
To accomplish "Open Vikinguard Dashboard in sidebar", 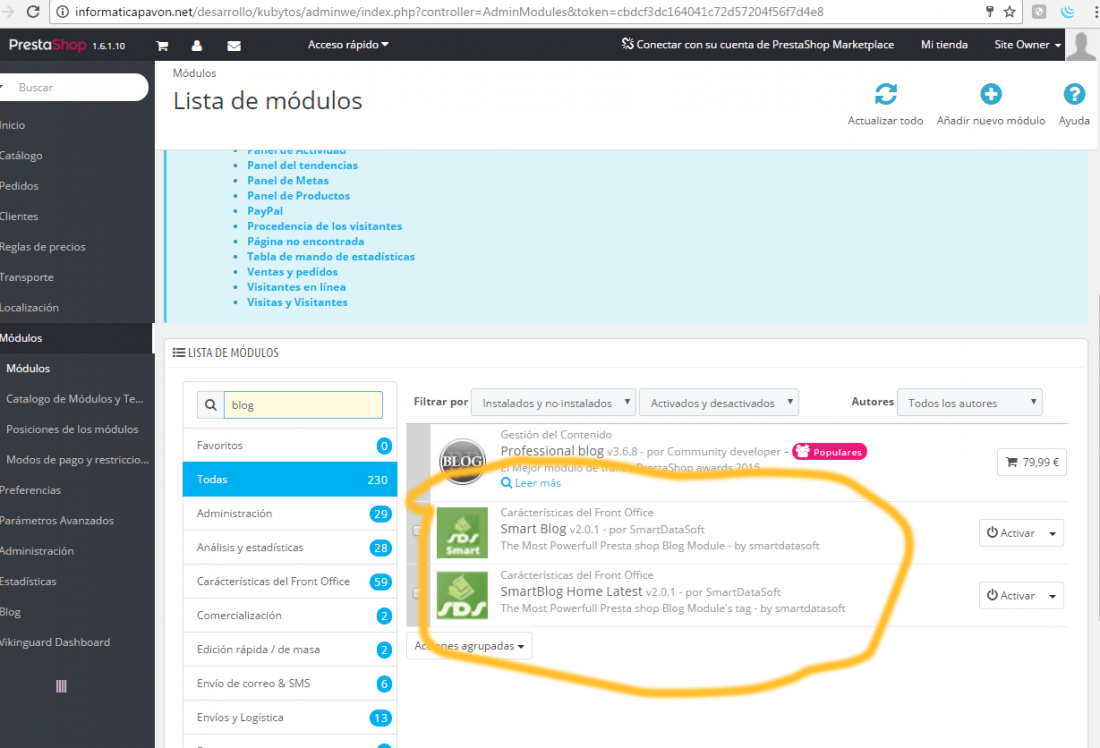I will [55, 642].
